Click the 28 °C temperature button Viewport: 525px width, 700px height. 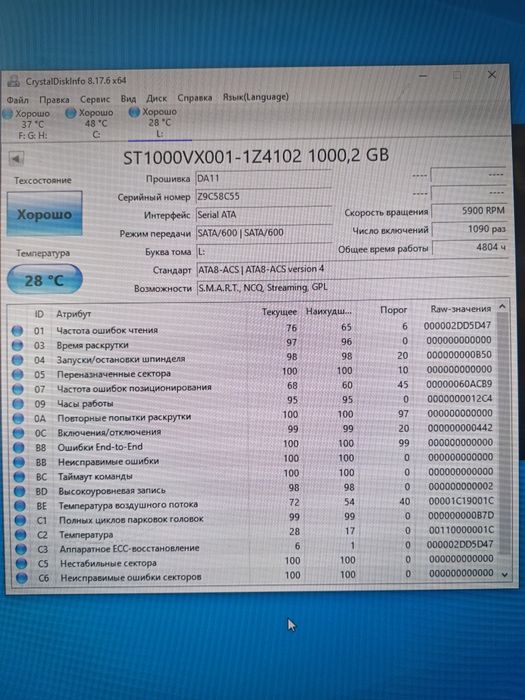(45, 280)
